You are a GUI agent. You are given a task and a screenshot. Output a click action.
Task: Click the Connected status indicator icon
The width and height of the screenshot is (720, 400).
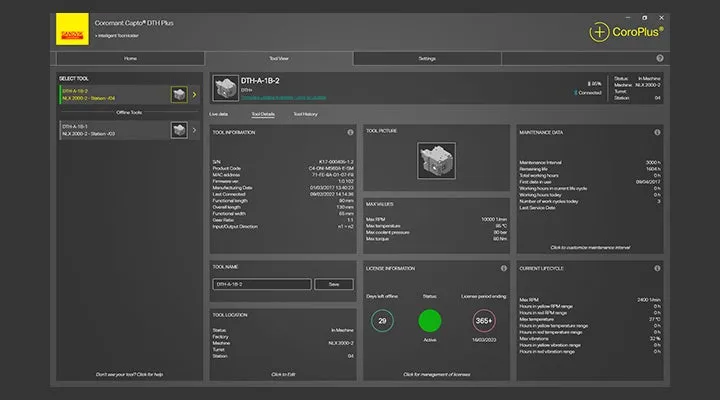point(575,93)
